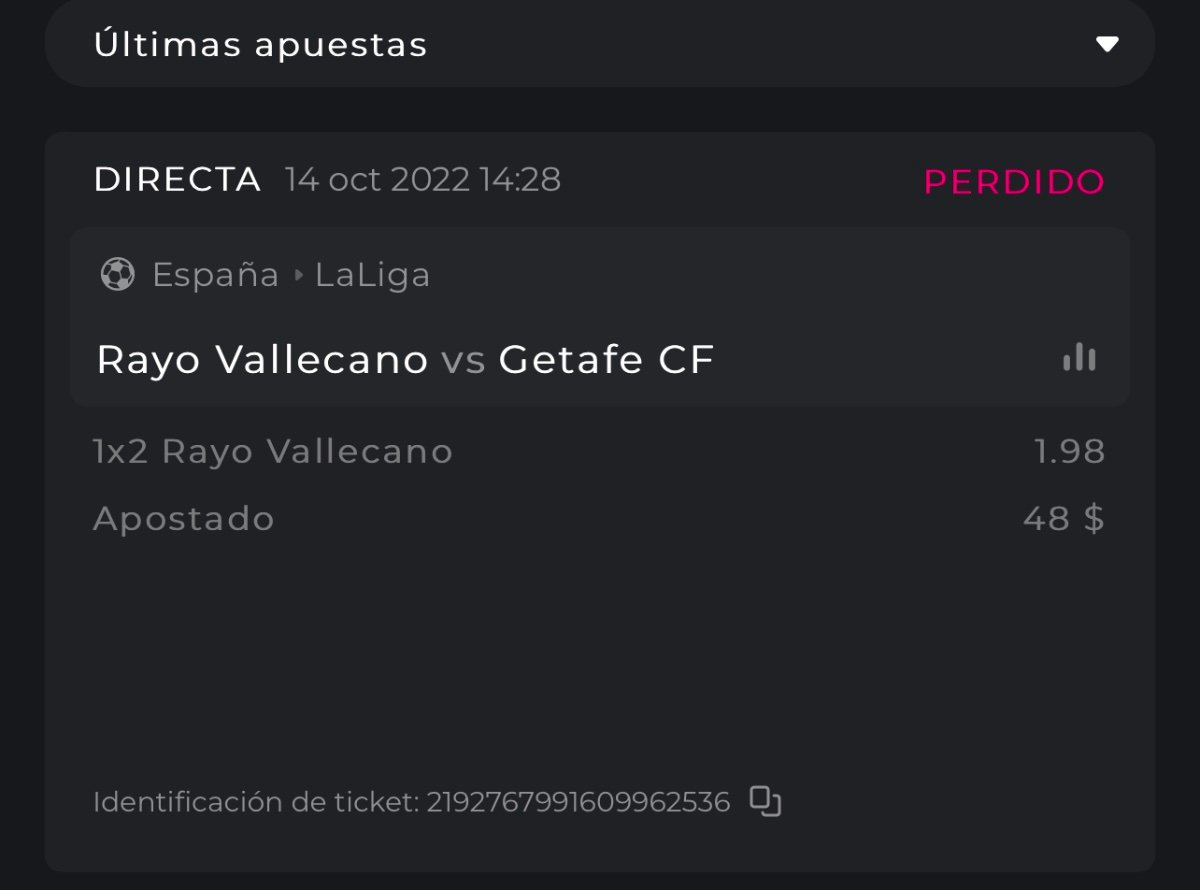Open the match statistics bar chart icon

[x=1079, y=358]
